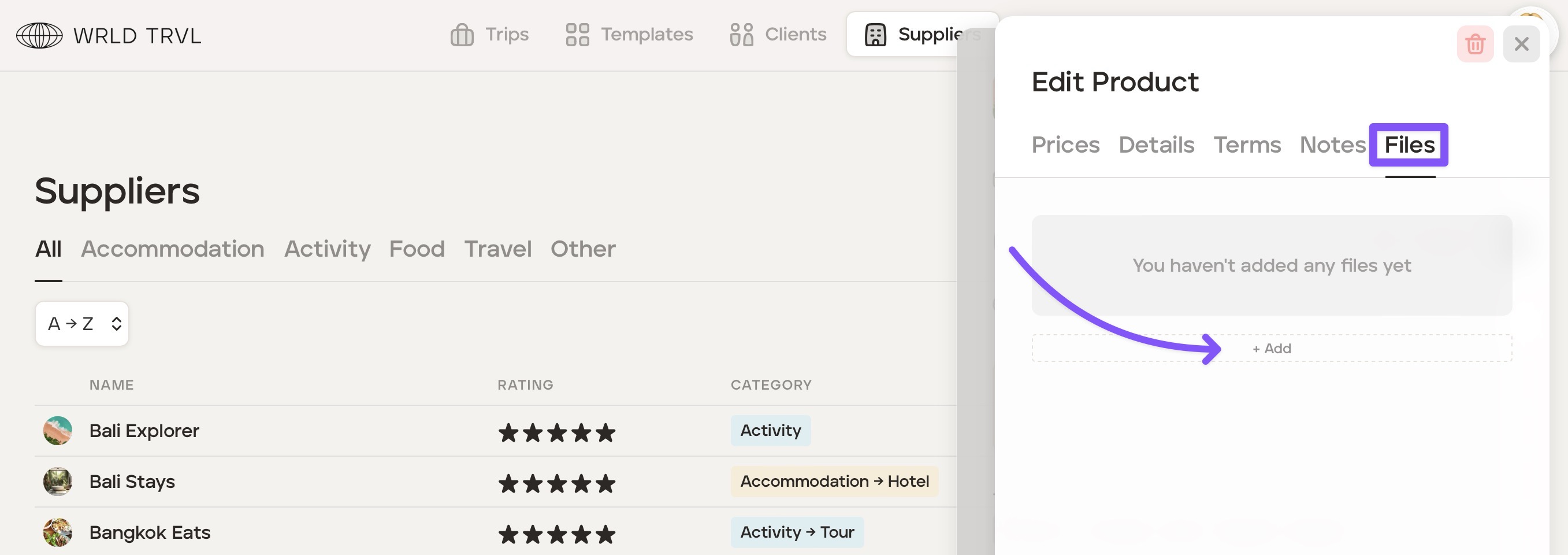Filter suppliers by Accommodation

pyautogui.click(x=172, y=249)
